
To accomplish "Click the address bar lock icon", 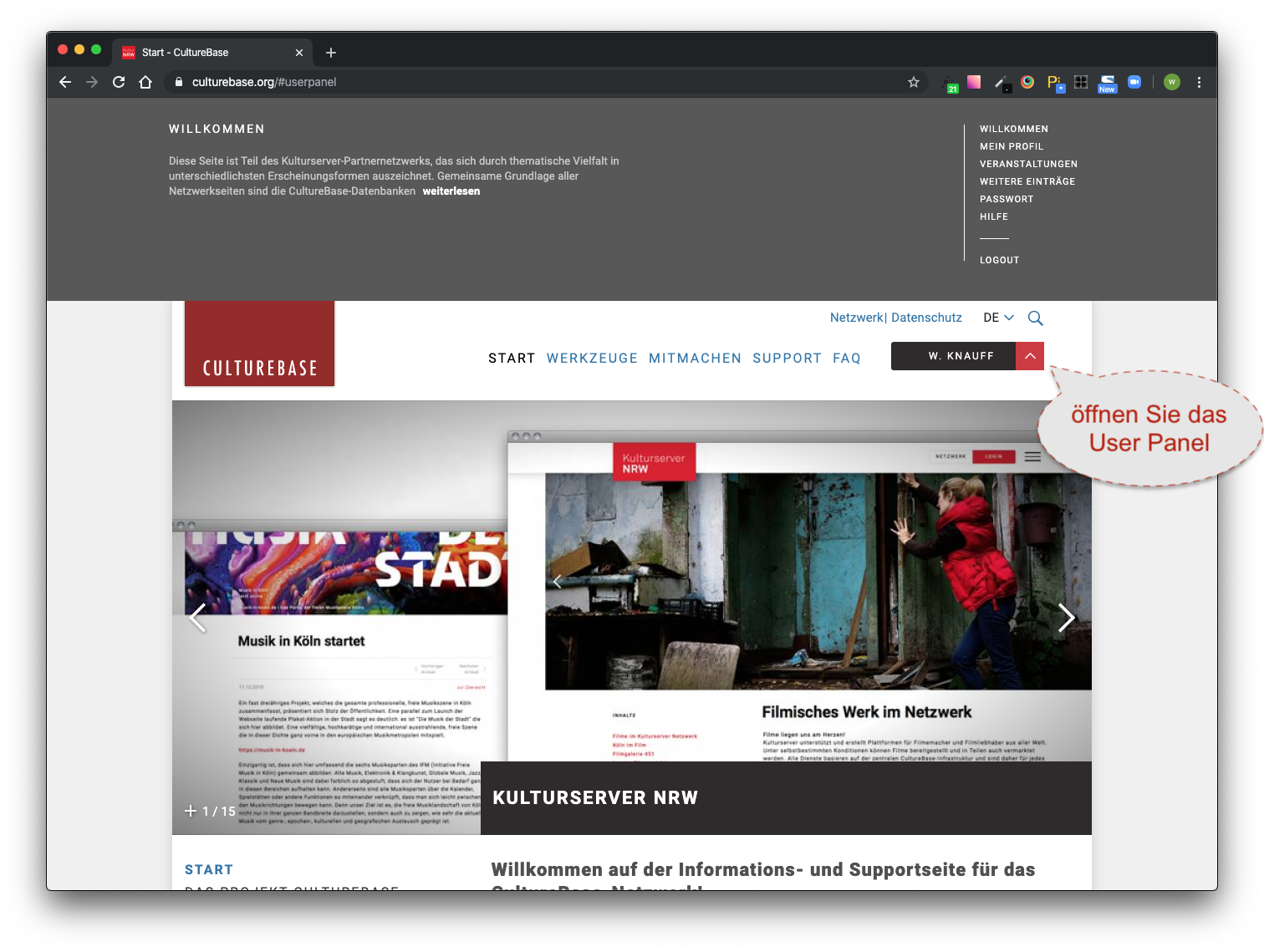I will point(178,82).
